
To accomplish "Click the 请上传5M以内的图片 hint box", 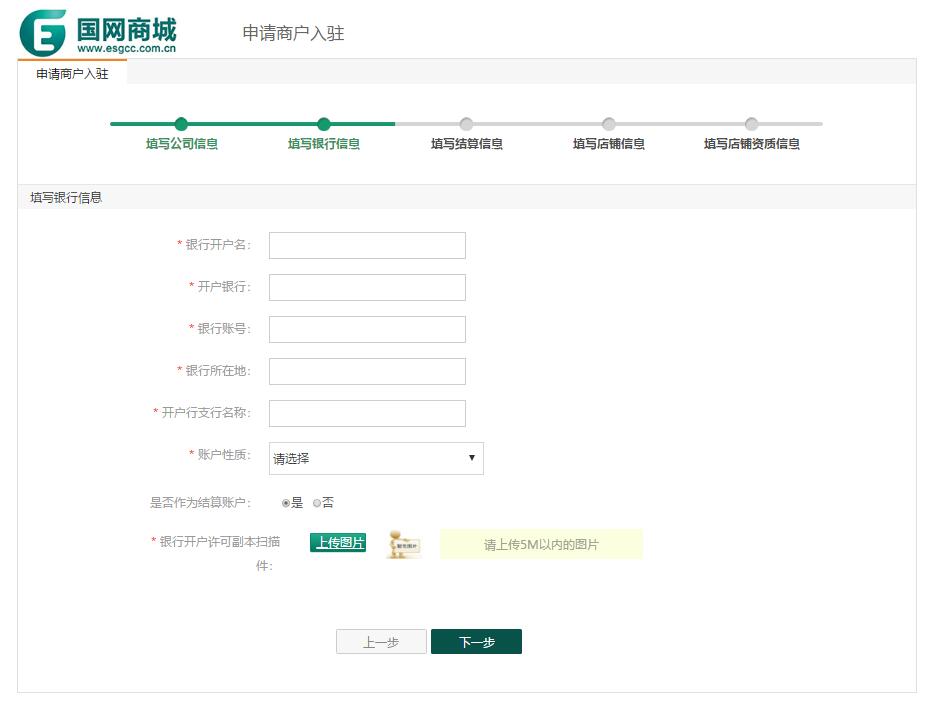I will (x=541, y=545).
